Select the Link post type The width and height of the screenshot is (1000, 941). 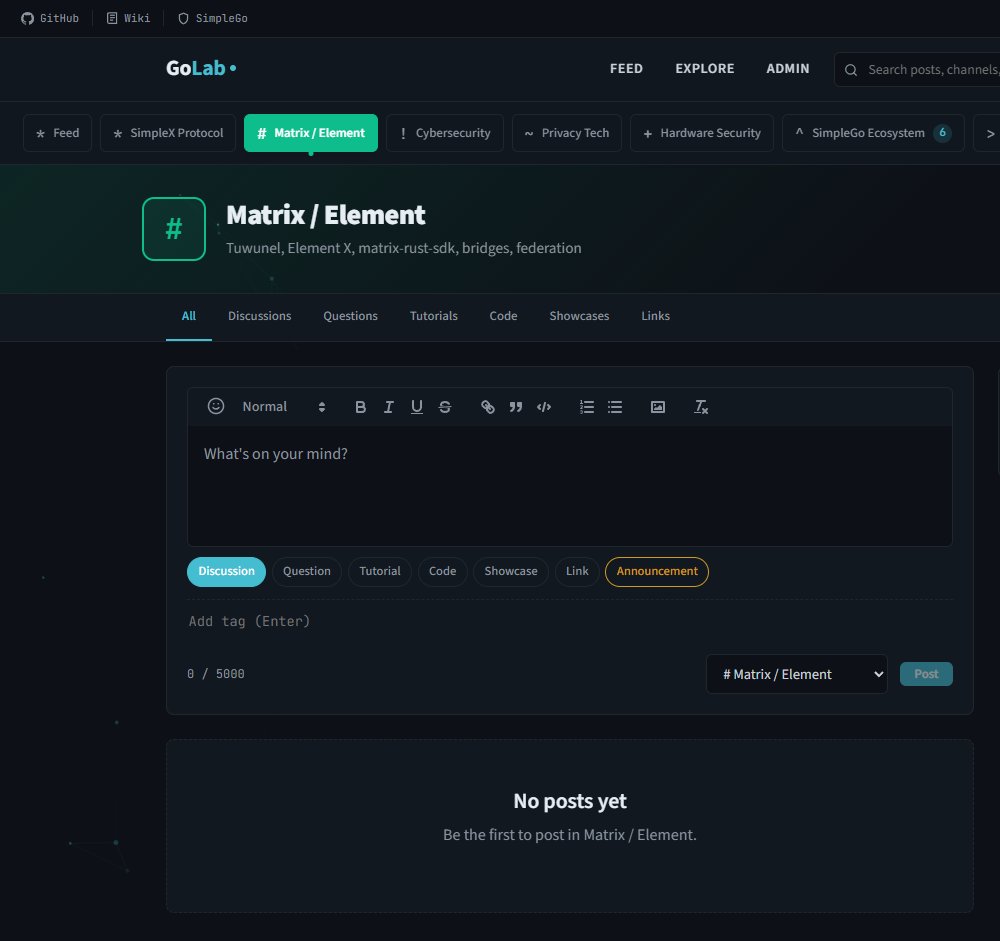click(x=577, y=572)
